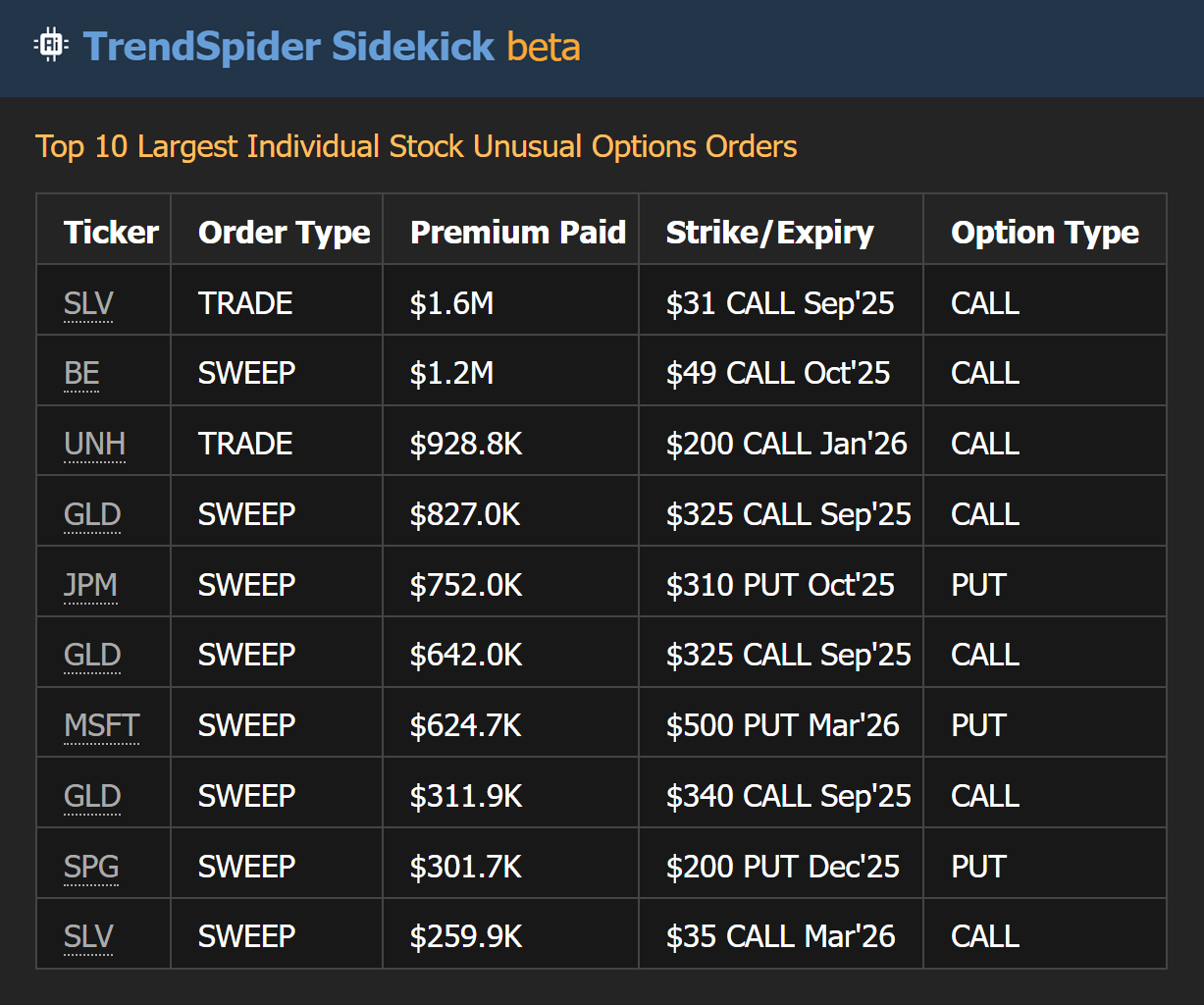Screen dimensions: 1204x1005
Task: Open the GLD ticker in the $311.9K row
Action: click(x=92, y=796)
